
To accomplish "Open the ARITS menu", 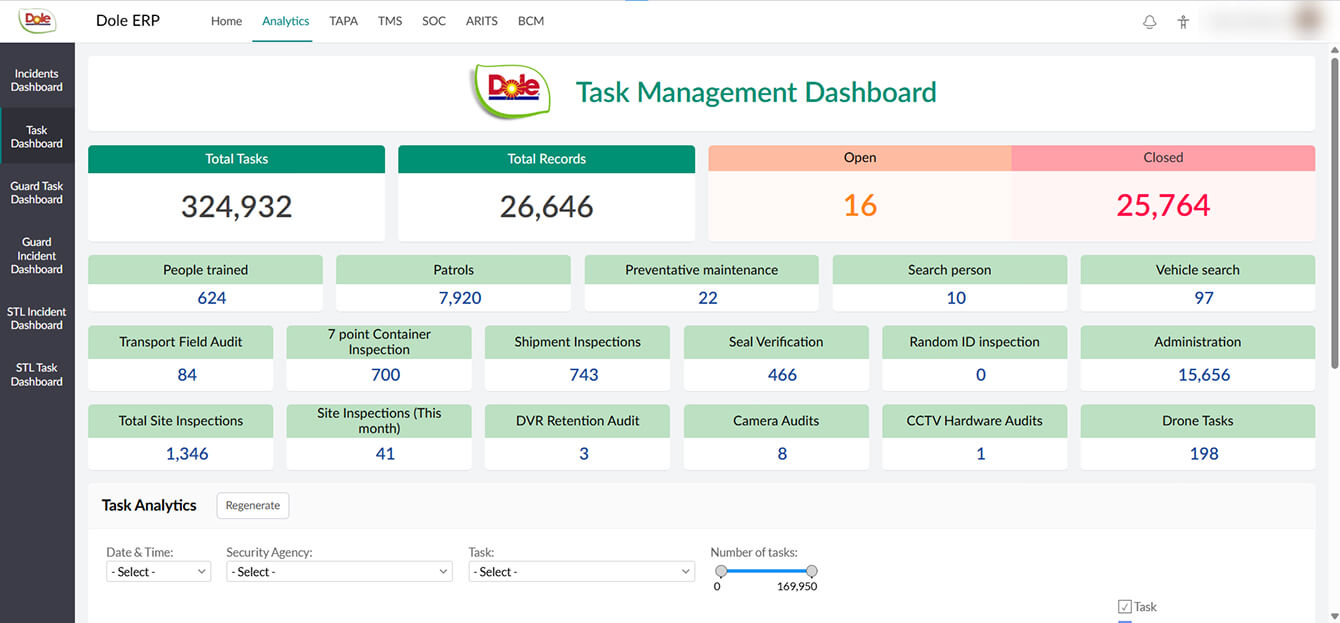I will click(482, 21).
